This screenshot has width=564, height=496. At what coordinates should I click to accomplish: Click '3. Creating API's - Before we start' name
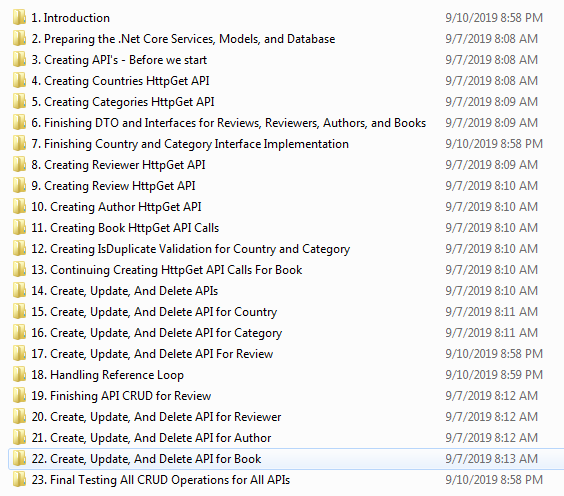(x=119, y=60)
